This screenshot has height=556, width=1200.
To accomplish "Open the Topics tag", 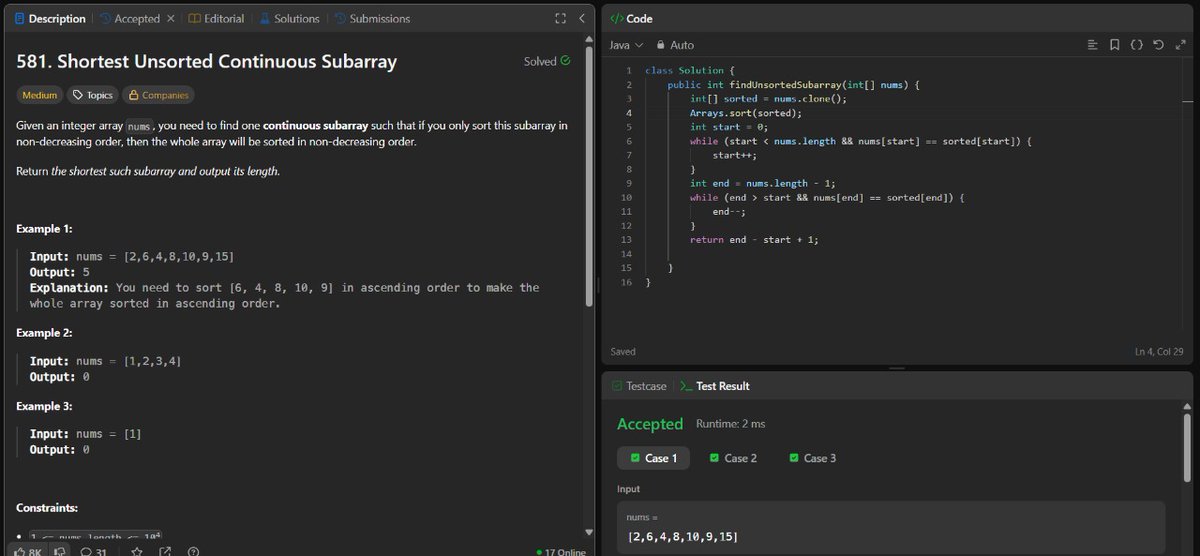I will click(x=91, y=95).
